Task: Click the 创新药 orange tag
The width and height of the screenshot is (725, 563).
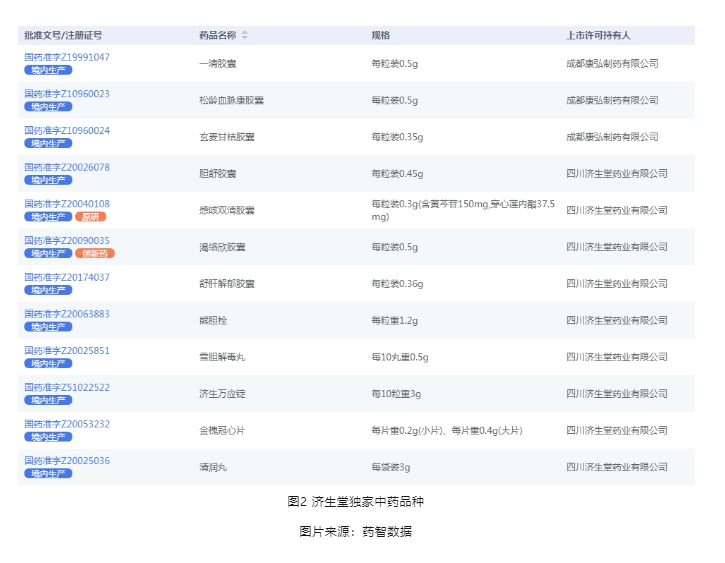Action: [x=95, y=253]
